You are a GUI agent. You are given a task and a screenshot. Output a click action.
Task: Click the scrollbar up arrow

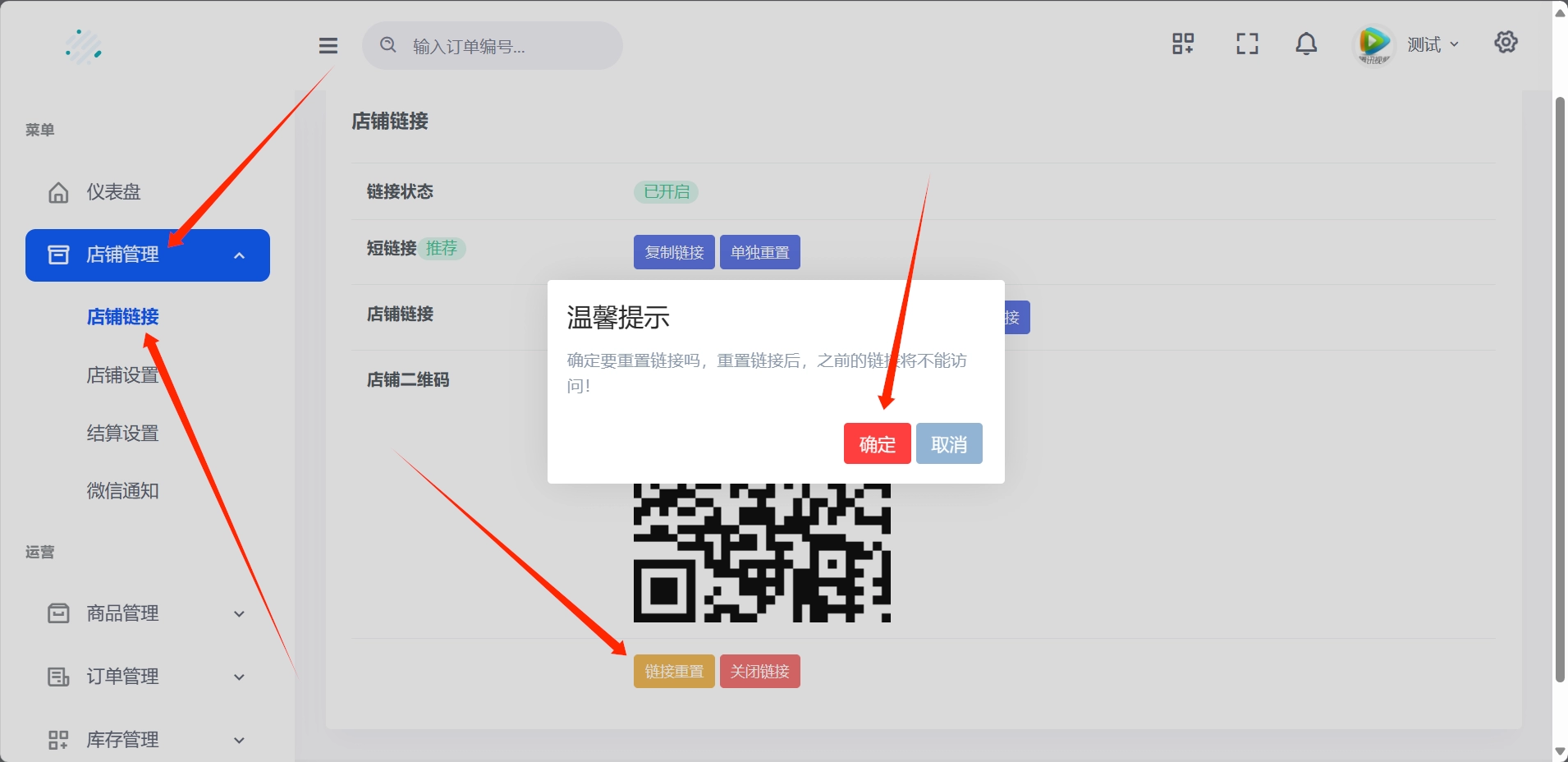[1560, 11]
